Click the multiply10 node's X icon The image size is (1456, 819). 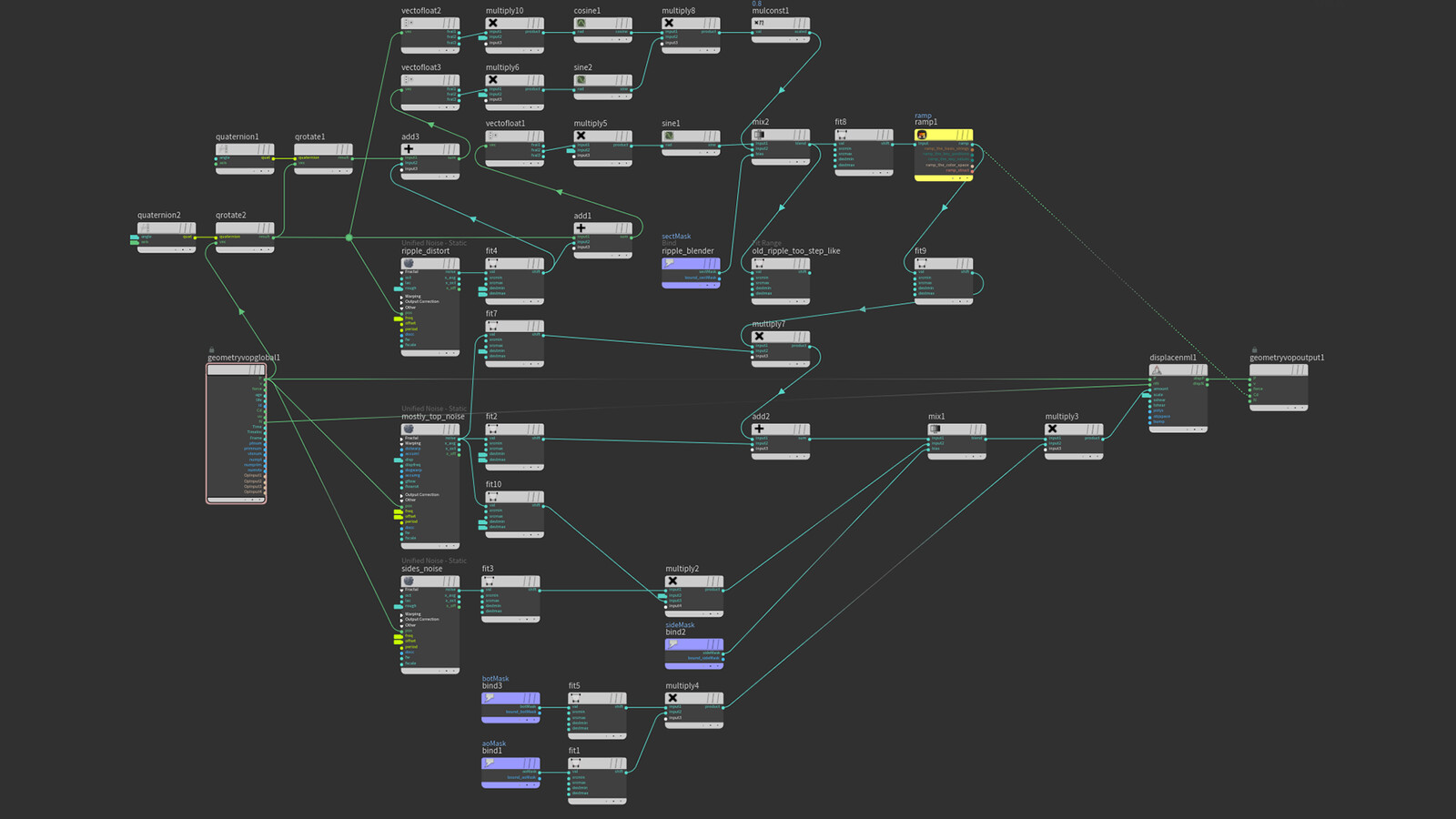[492, 23]
